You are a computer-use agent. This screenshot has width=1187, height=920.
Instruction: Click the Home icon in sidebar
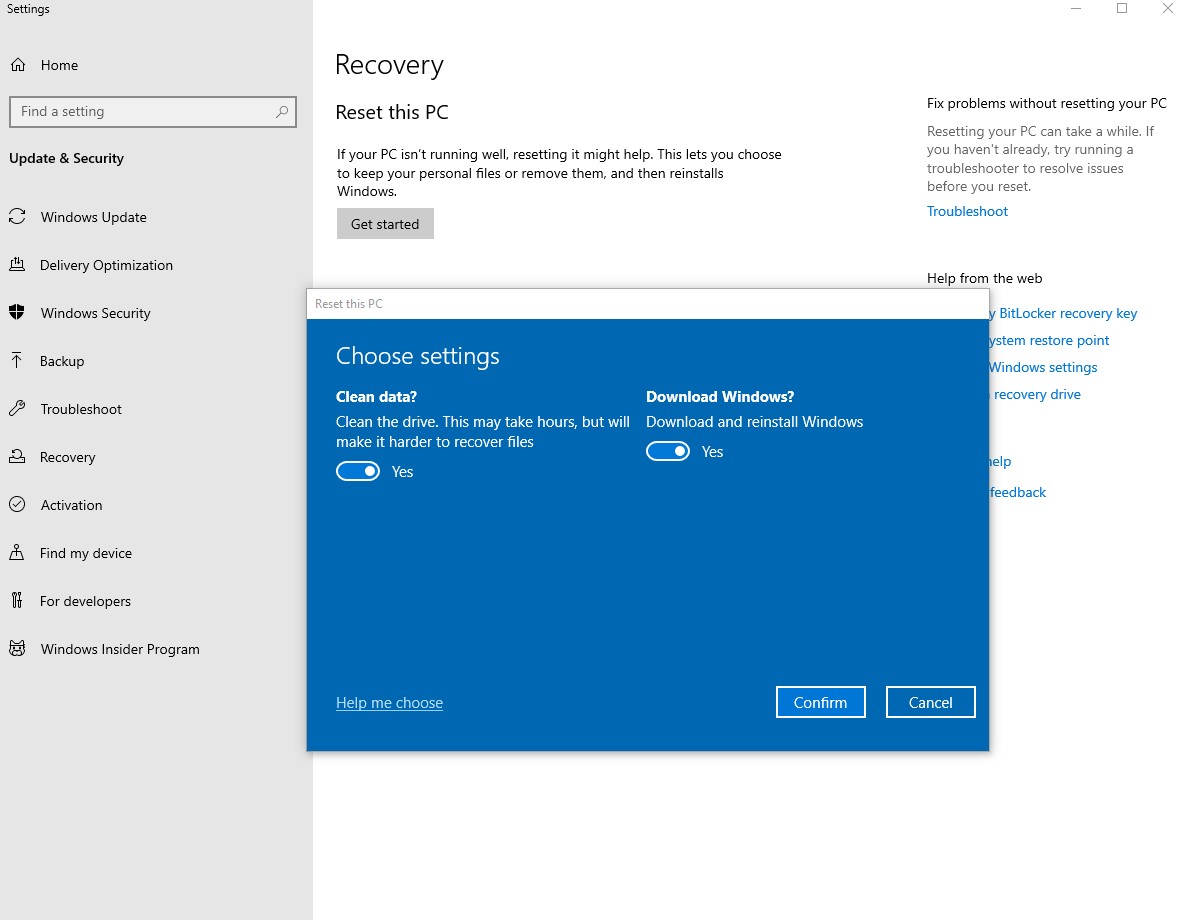[x=18, y=65]
